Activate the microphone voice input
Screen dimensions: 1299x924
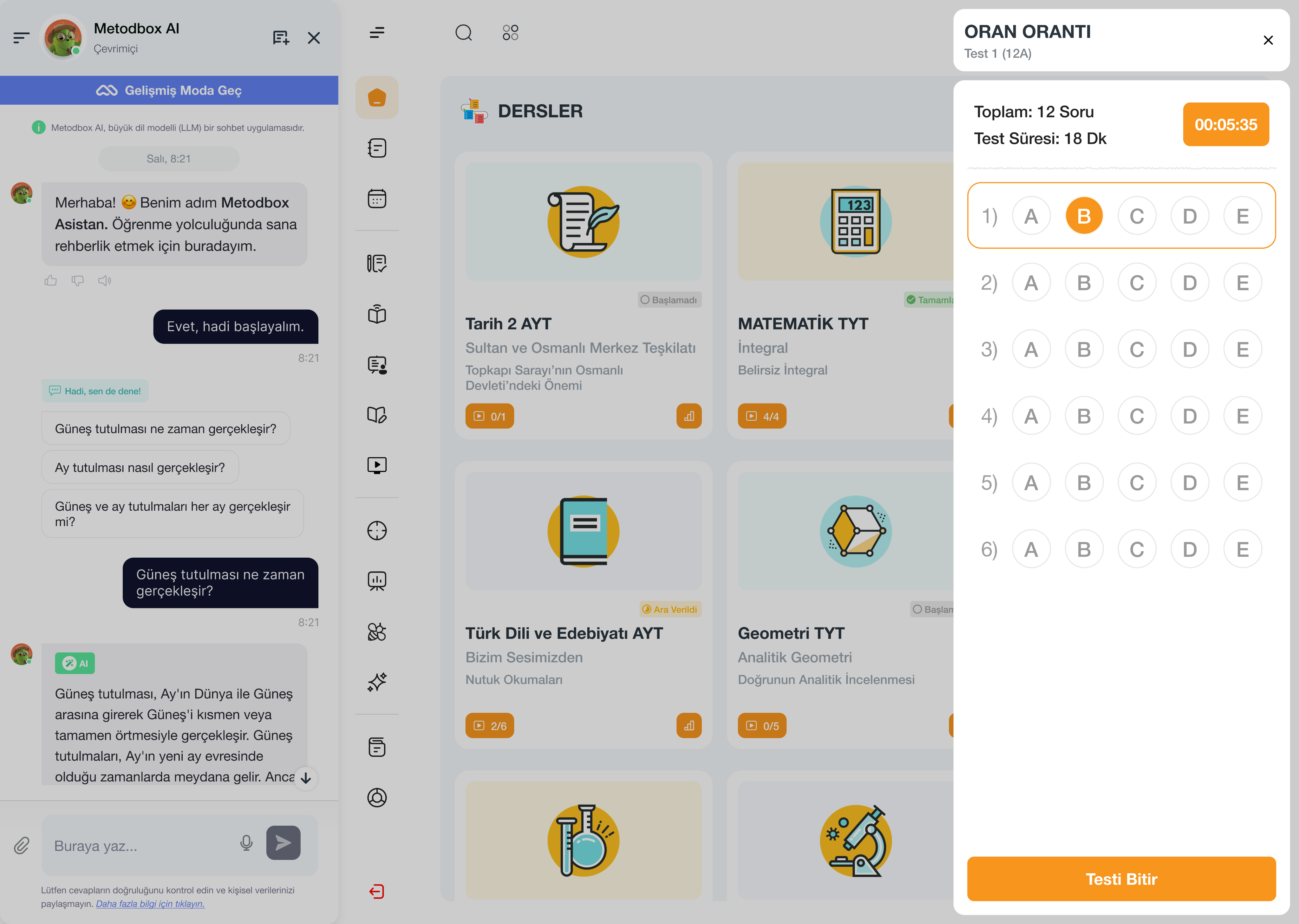click(246, 843)
